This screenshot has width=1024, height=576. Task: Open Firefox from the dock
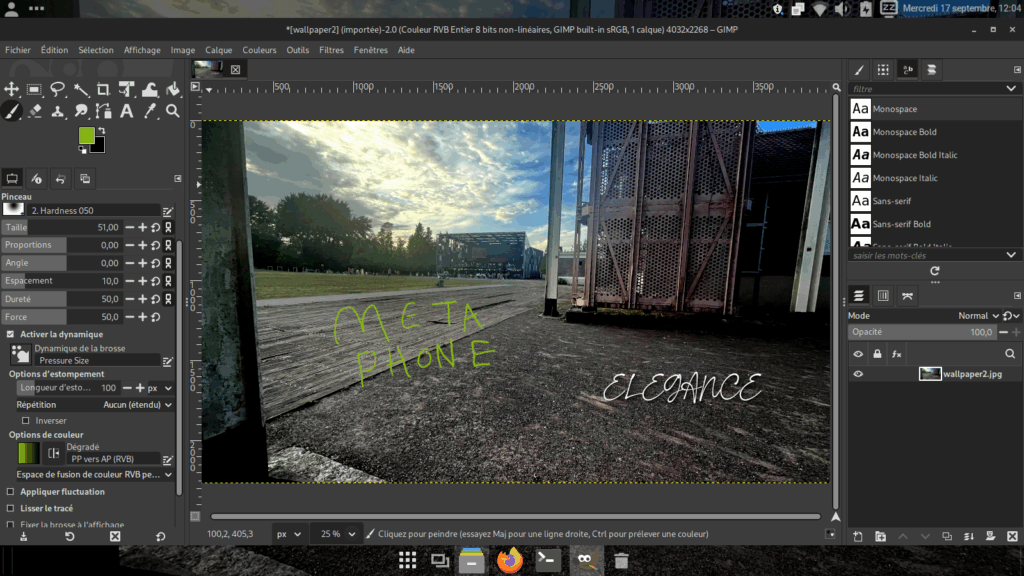[509, 560]
